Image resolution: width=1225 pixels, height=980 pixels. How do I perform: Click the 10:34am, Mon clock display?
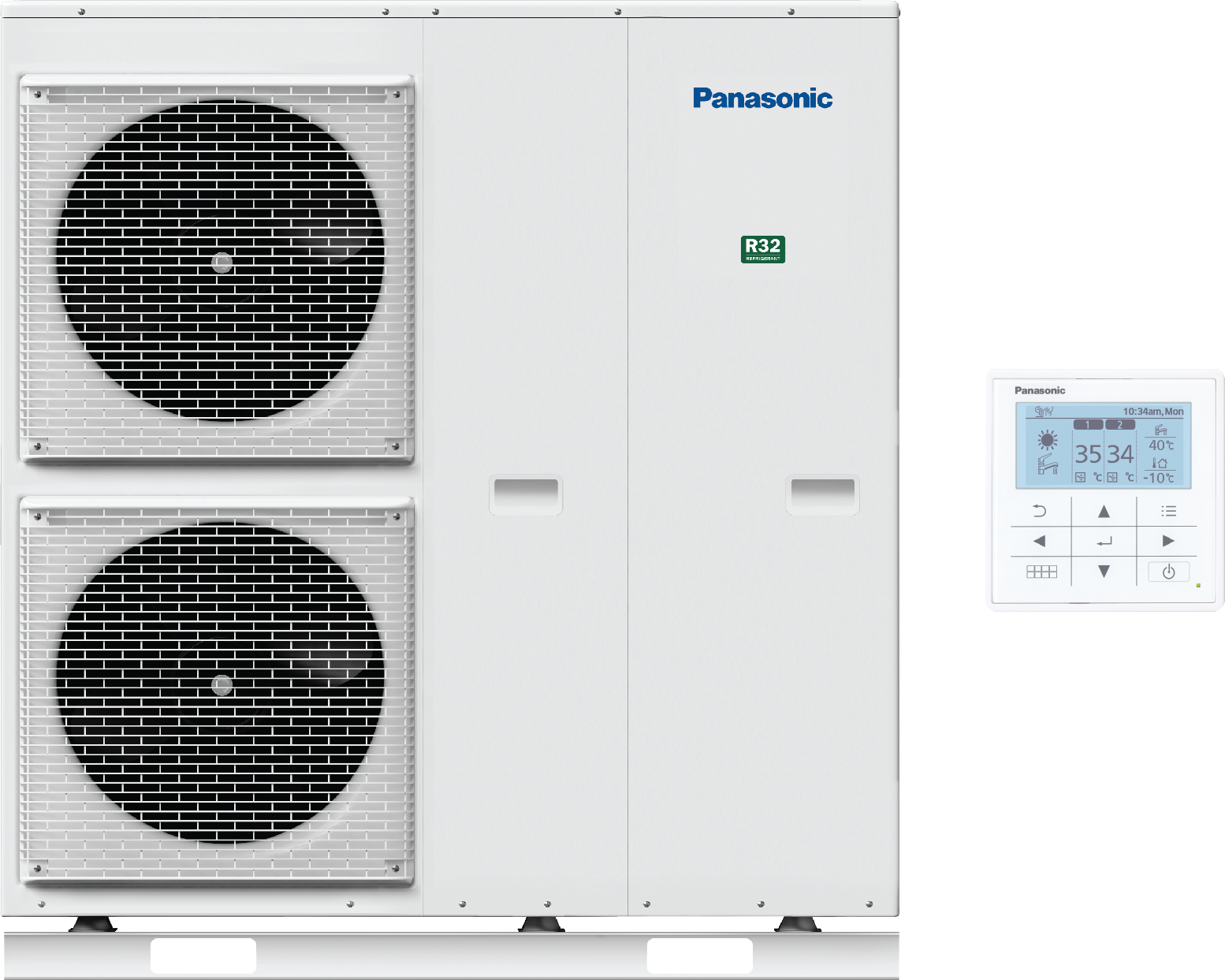[x=1152, y=412]
